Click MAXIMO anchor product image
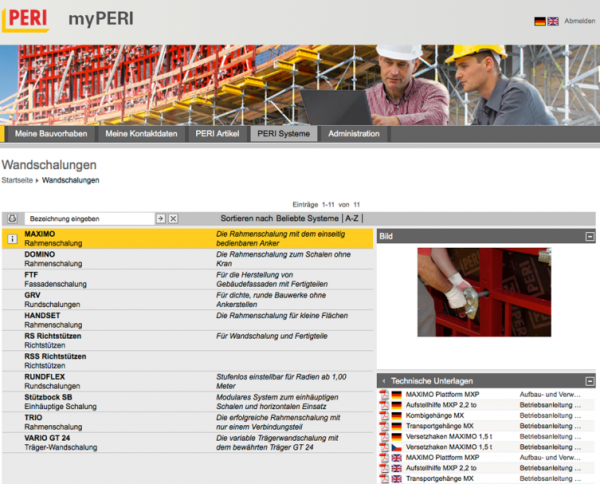 (x=484, y=292)
